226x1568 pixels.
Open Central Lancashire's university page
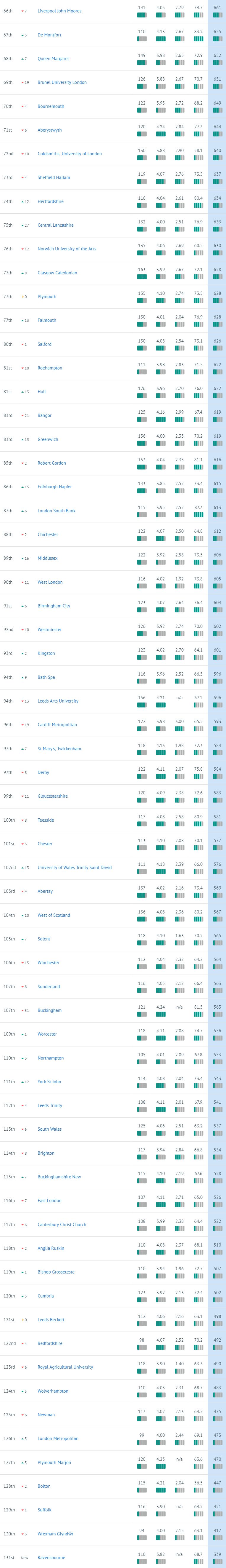pos(55,225)
